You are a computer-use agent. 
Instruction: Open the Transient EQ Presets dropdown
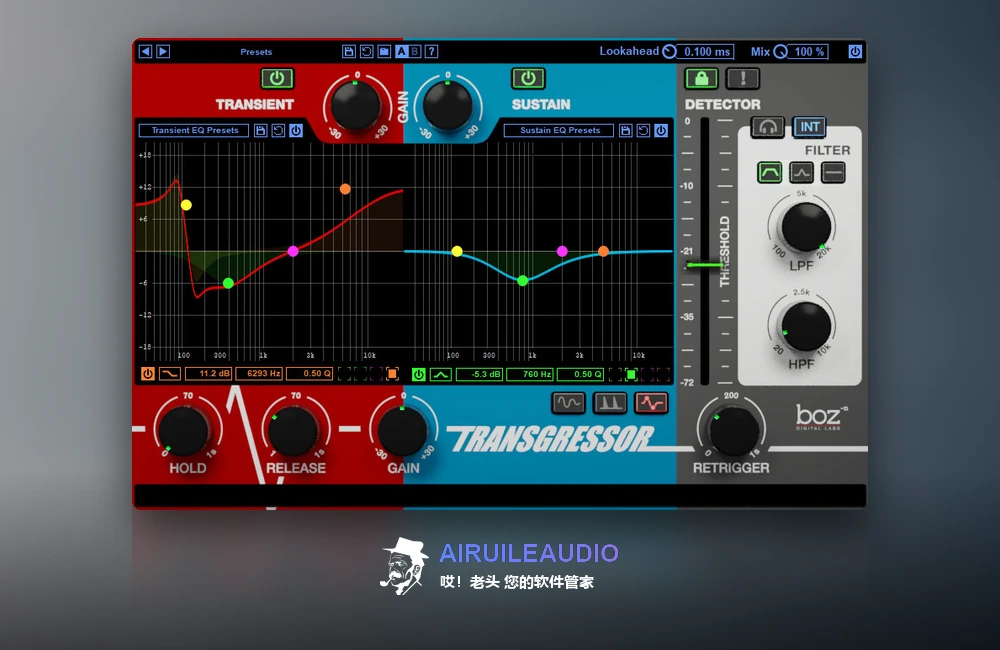click(194, 130)
